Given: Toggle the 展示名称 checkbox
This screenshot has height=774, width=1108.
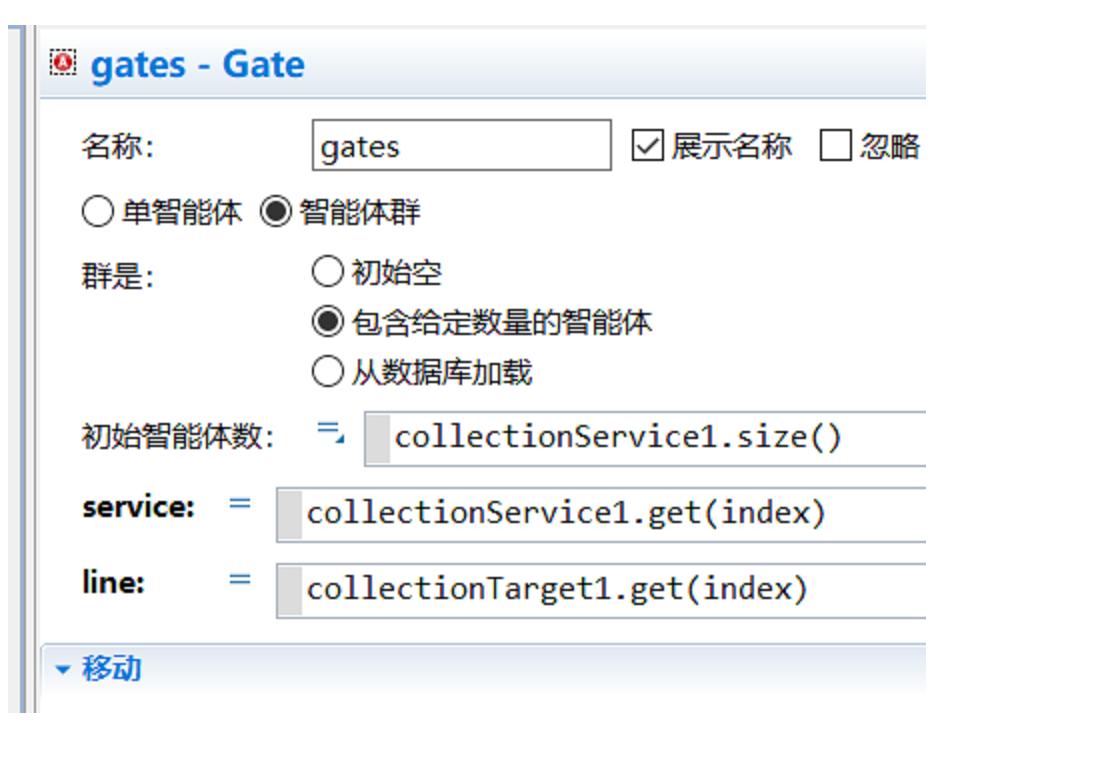Looking at the screenshot, I should 647,146.
